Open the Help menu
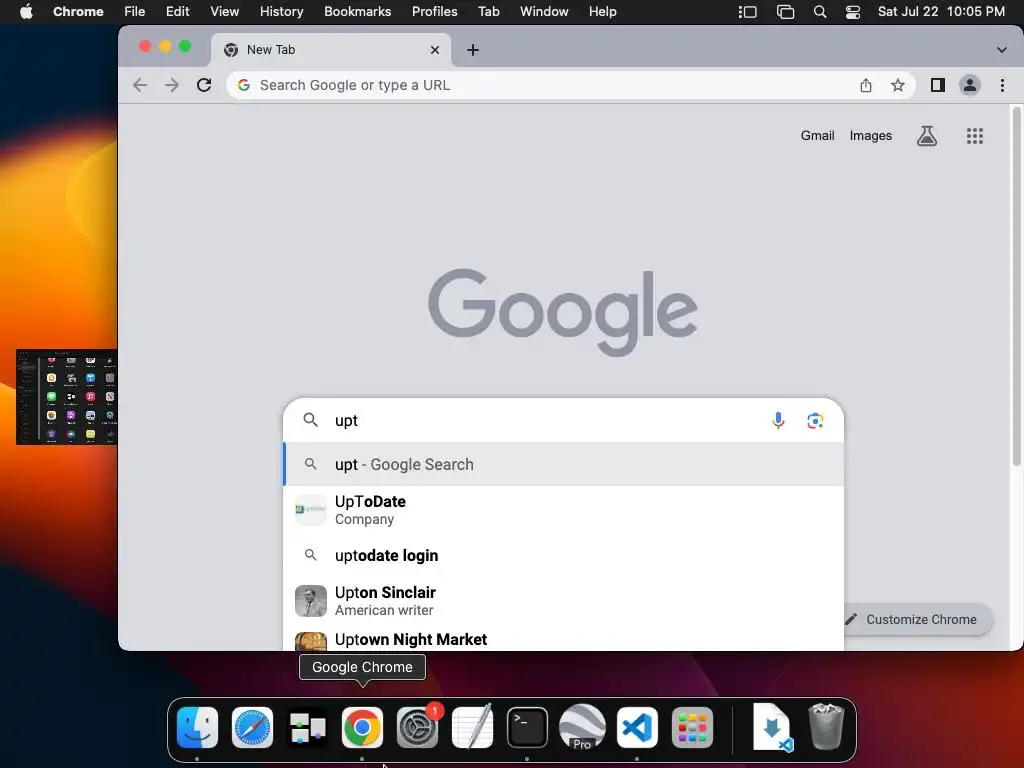 [x=602, y=12]
